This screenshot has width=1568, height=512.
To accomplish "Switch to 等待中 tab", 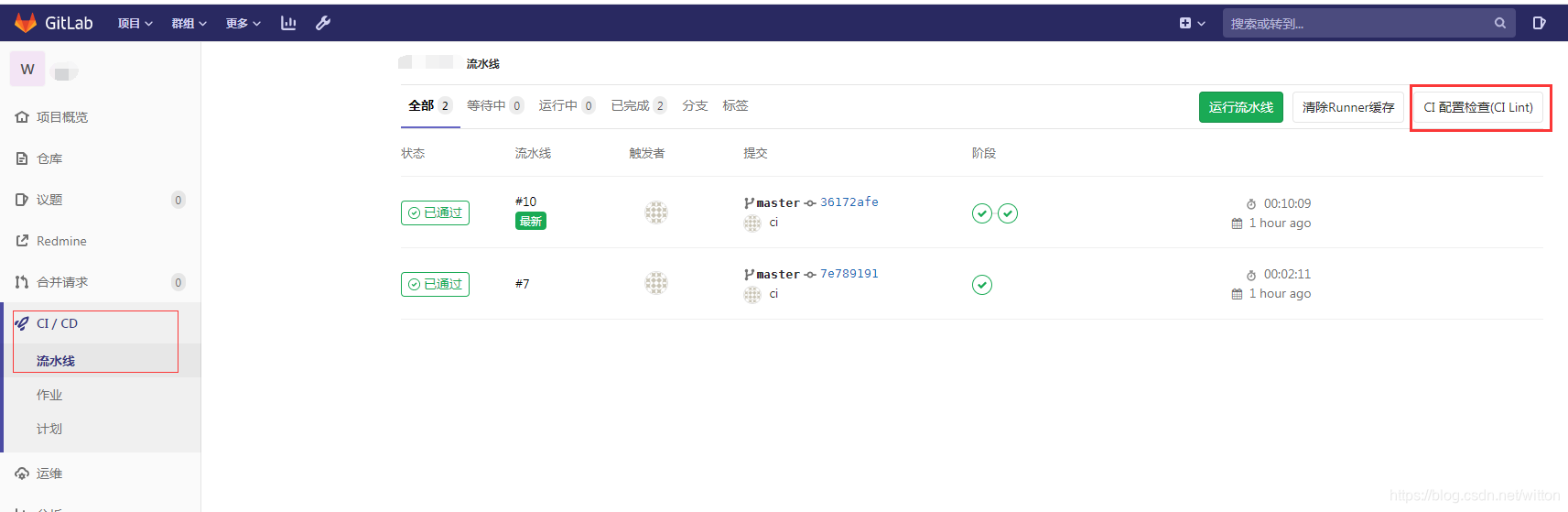I will click(x=495, y=105).
